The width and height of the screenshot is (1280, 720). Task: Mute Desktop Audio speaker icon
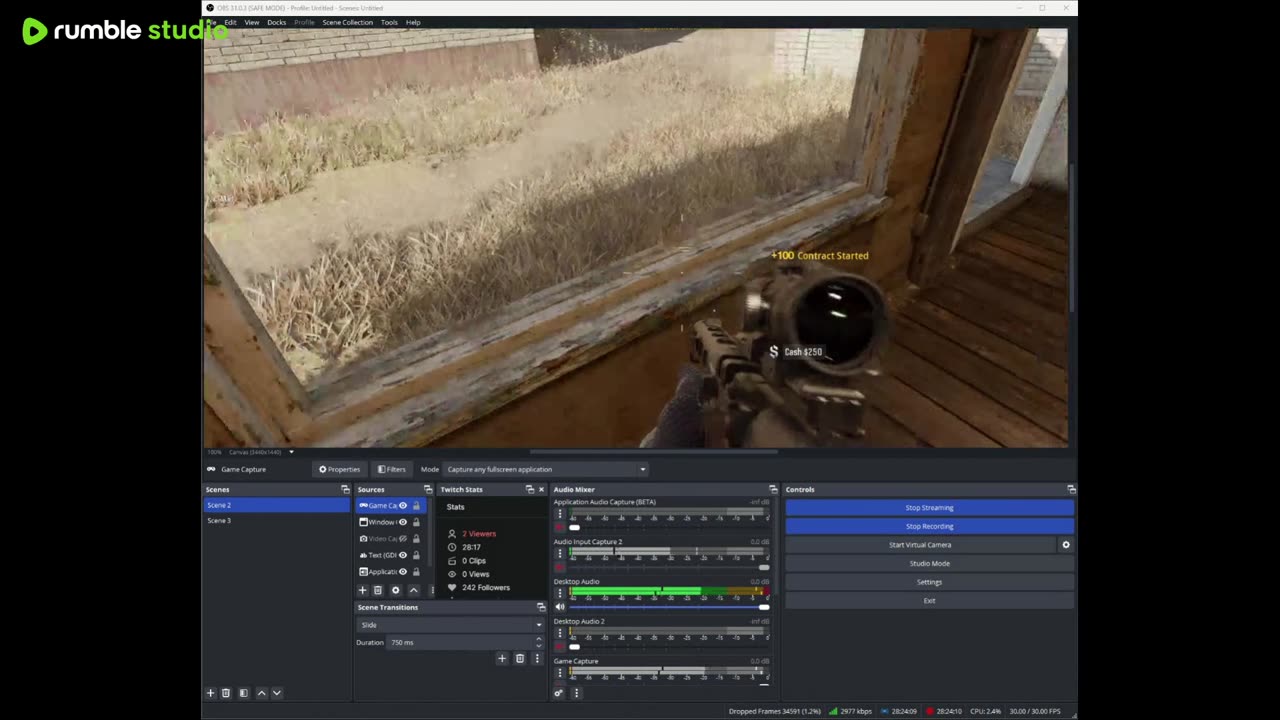pyautogui.click(x=560, y=607)
